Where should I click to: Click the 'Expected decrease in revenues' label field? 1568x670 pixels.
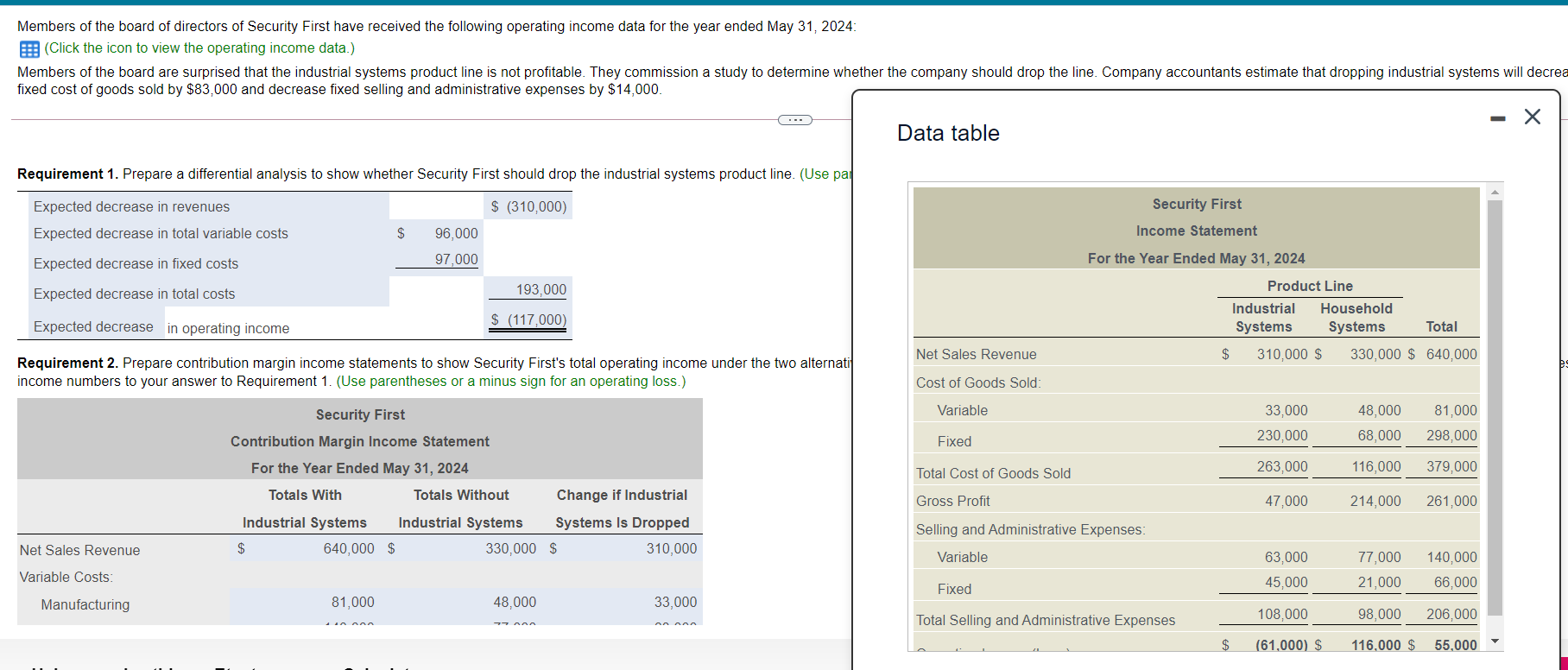209,206
